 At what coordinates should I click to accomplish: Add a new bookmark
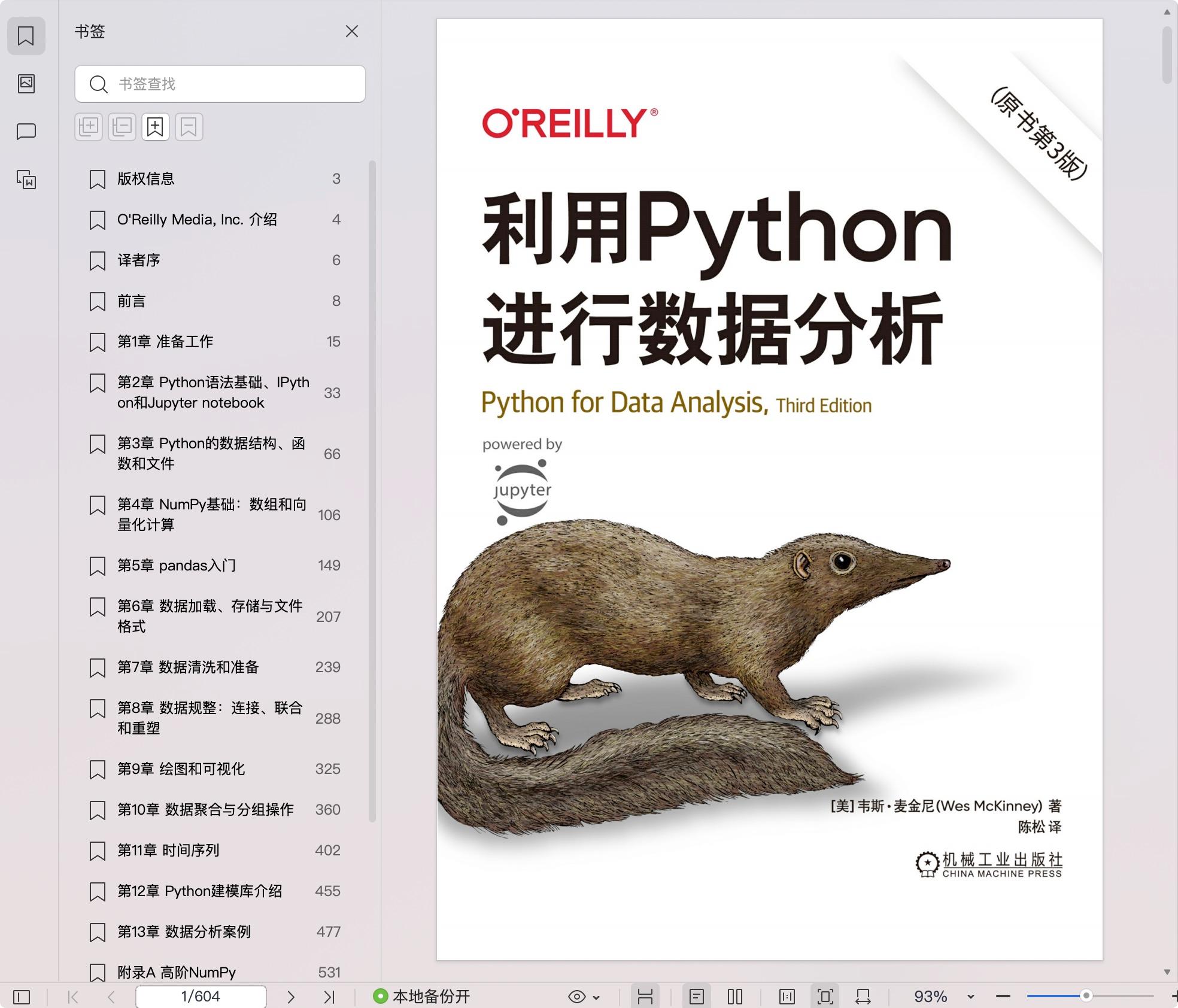tap(156, 127)
